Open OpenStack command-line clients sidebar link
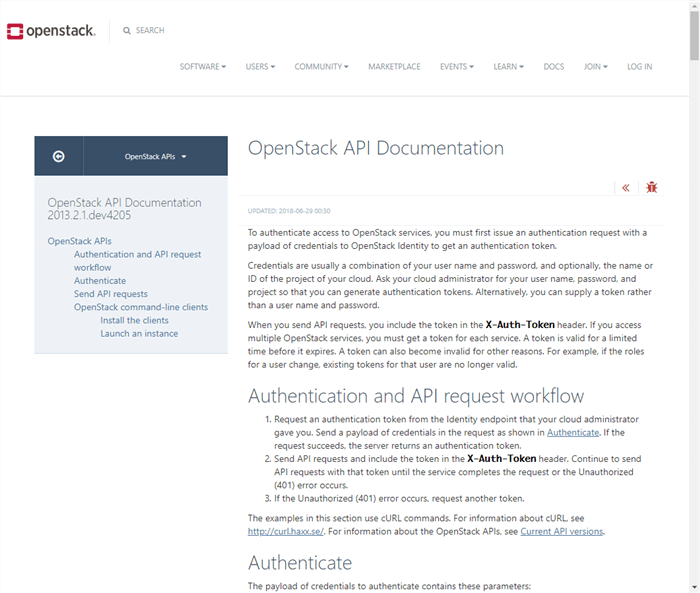 141,307
